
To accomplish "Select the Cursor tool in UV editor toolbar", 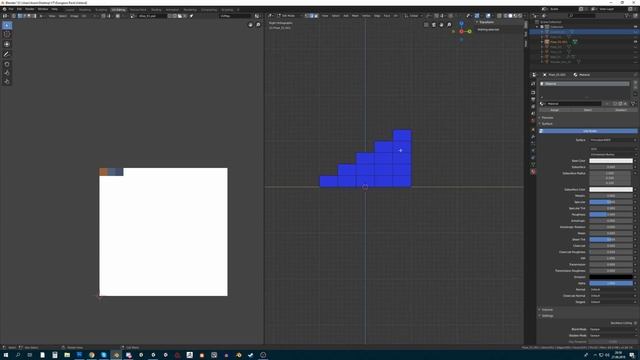I will (7, 34).
